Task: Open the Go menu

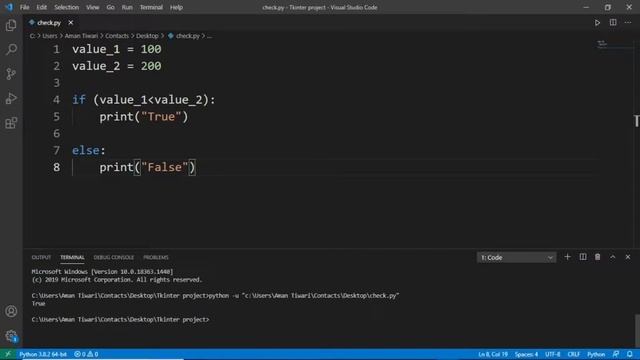Action: click(x=110, y=7)
